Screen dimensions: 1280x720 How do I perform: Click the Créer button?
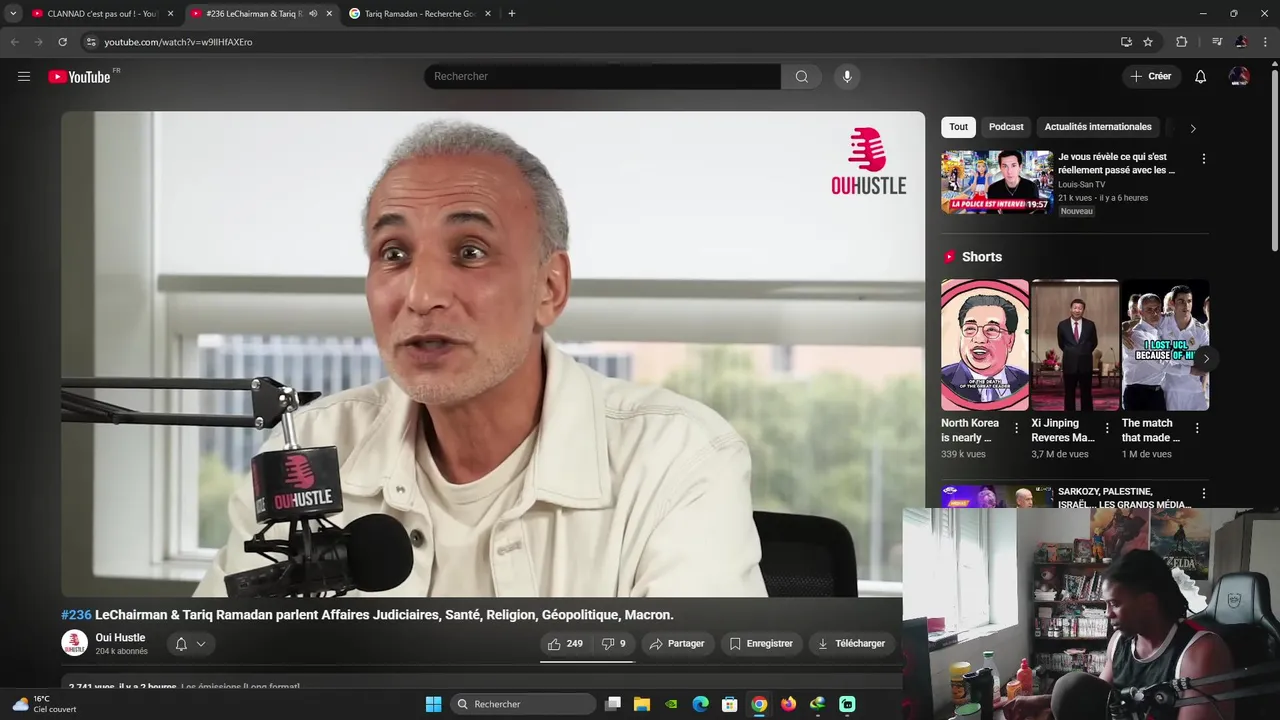click(1150, 76)
